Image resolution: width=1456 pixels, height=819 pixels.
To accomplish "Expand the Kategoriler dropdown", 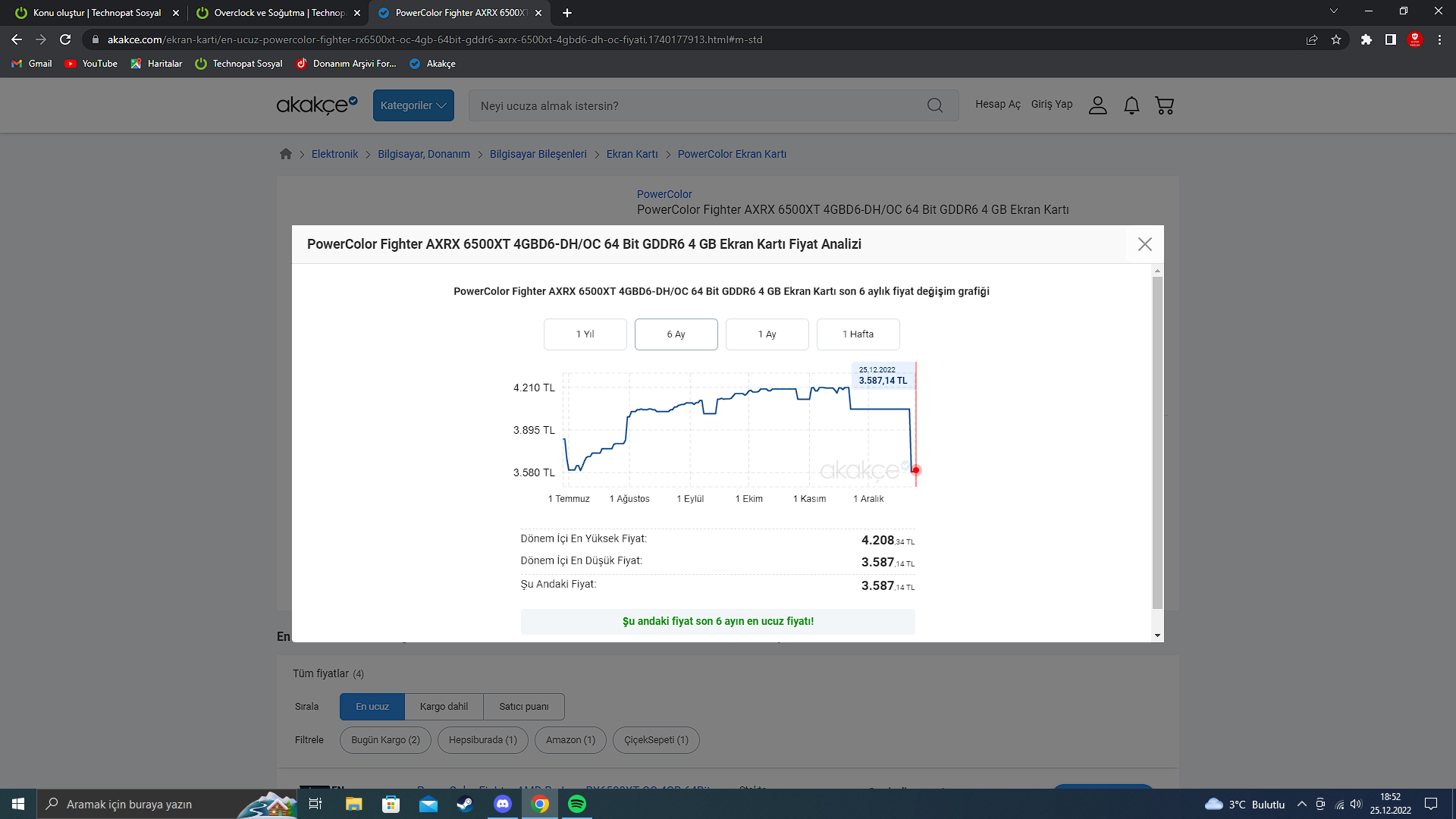I will pyautogui.click(x=413, y=105).
